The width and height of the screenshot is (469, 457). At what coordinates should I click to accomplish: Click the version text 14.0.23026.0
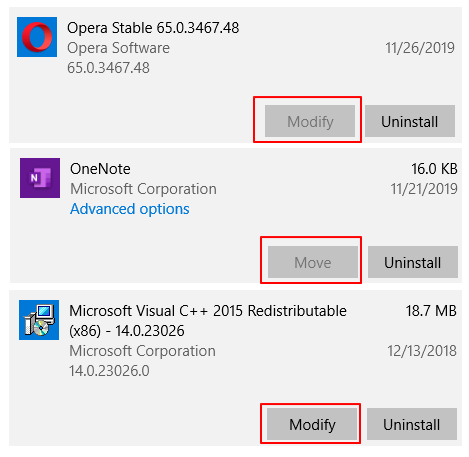[x=109, y=371]
